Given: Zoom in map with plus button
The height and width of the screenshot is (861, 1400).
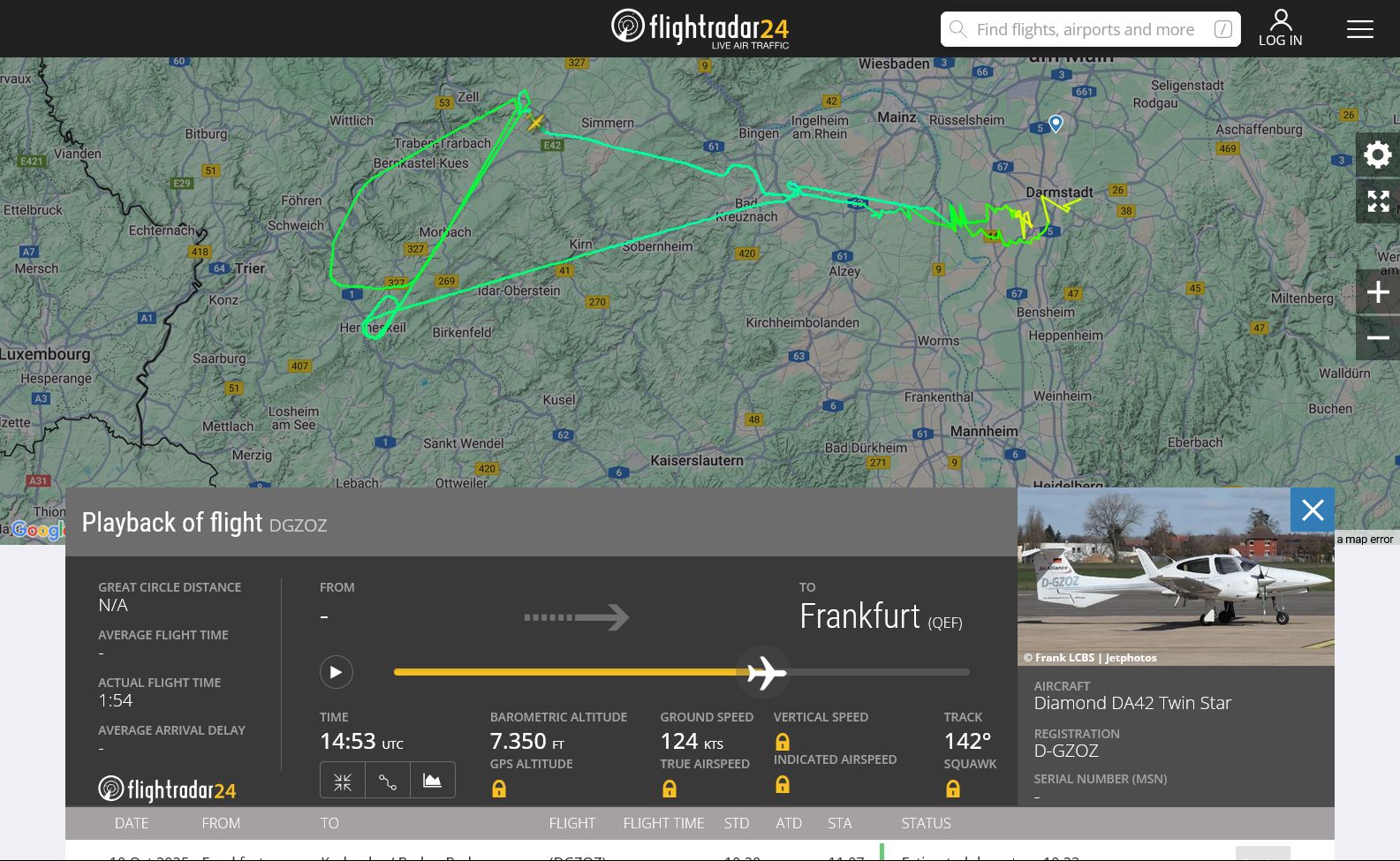Looking at the screenshot, I should (x=1378, y=292).
